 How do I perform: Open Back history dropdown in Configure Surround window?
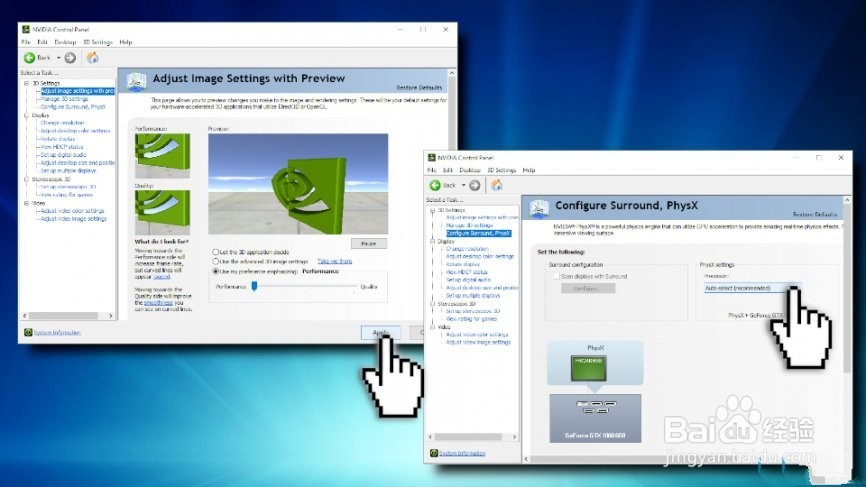coord(463,185)
